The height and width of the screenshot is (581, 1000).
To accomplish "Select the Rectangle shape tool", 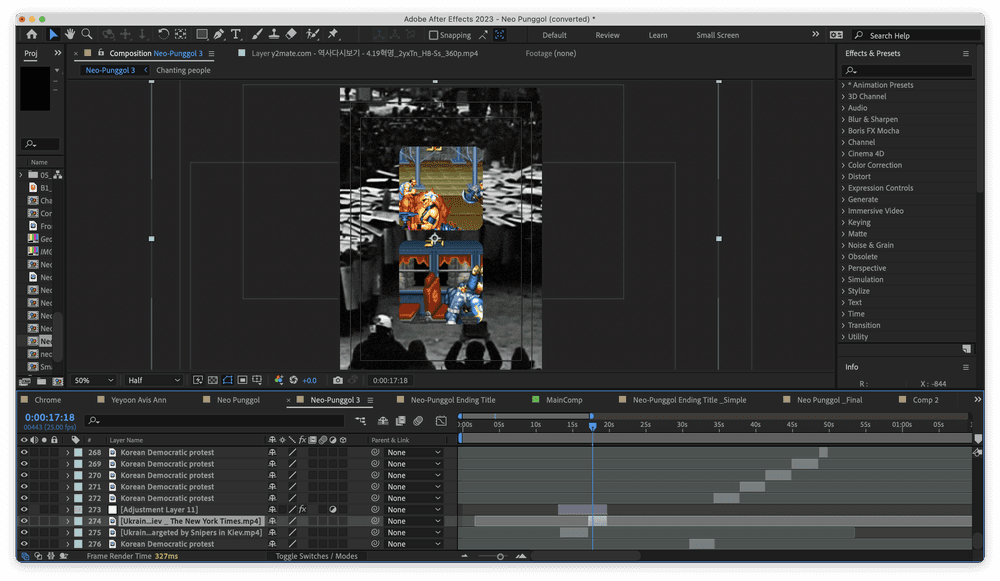I will [x=202, y=34].
